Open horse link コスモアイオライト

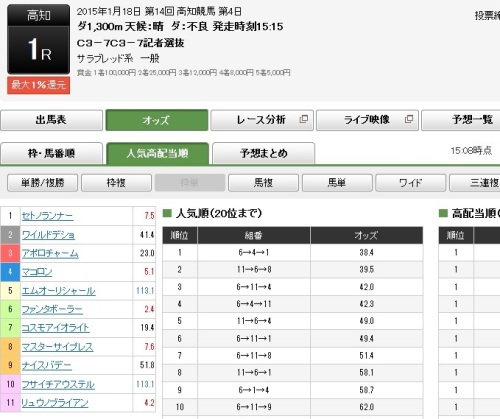point(55,328)
